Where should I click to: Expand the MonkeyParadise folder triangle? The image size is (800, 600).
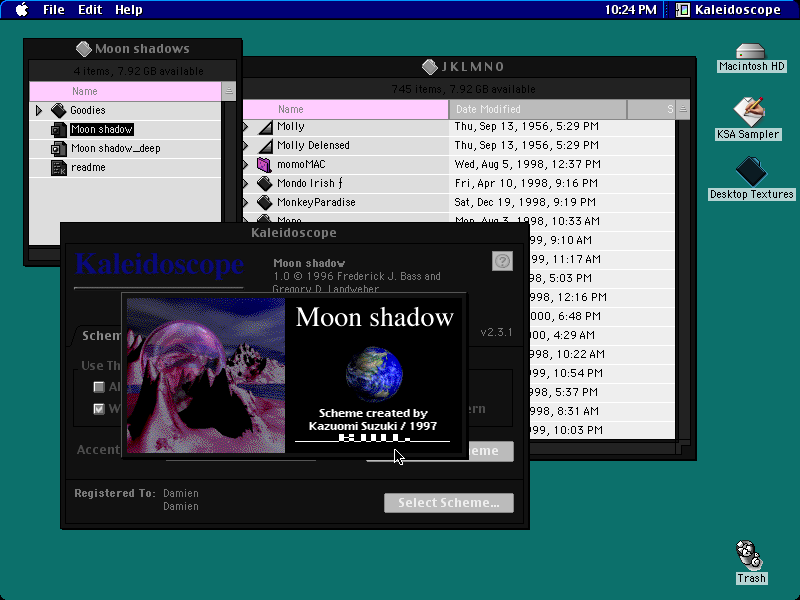[x=246, y=202]
